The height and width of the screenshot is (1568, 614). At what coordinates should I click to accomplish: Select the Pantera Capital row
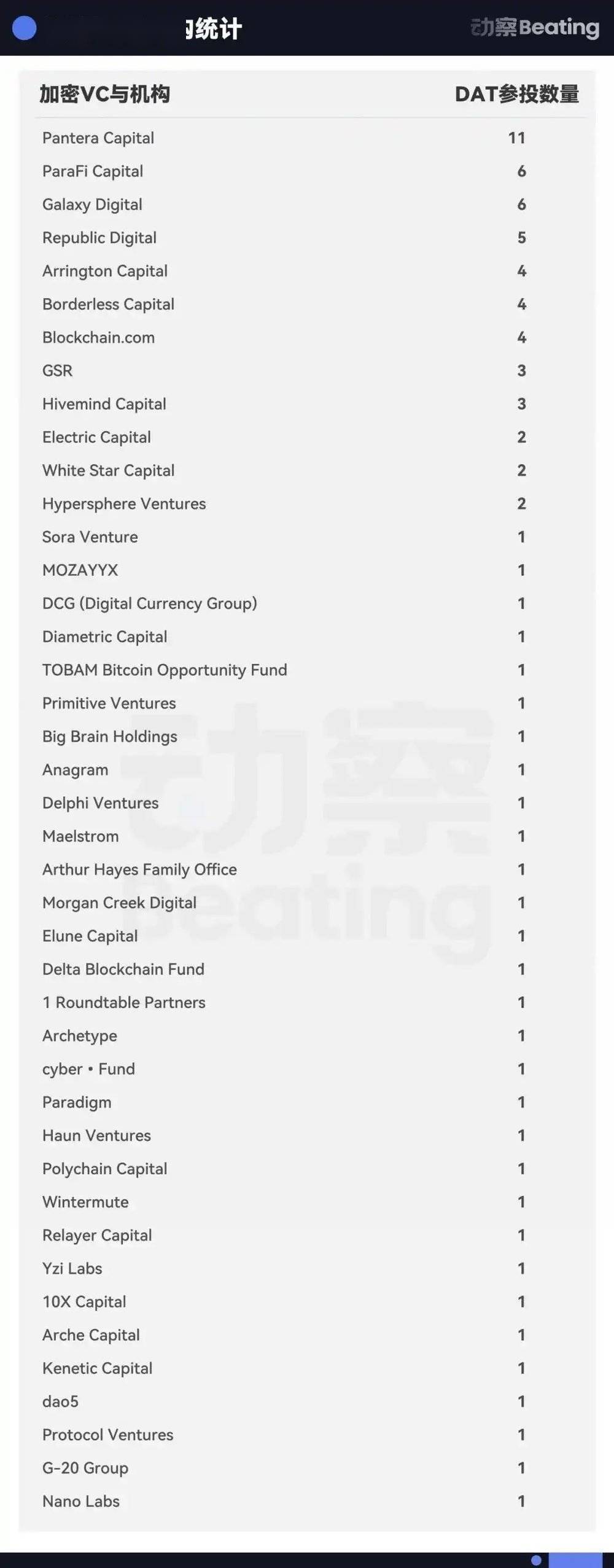pos(98,138)
